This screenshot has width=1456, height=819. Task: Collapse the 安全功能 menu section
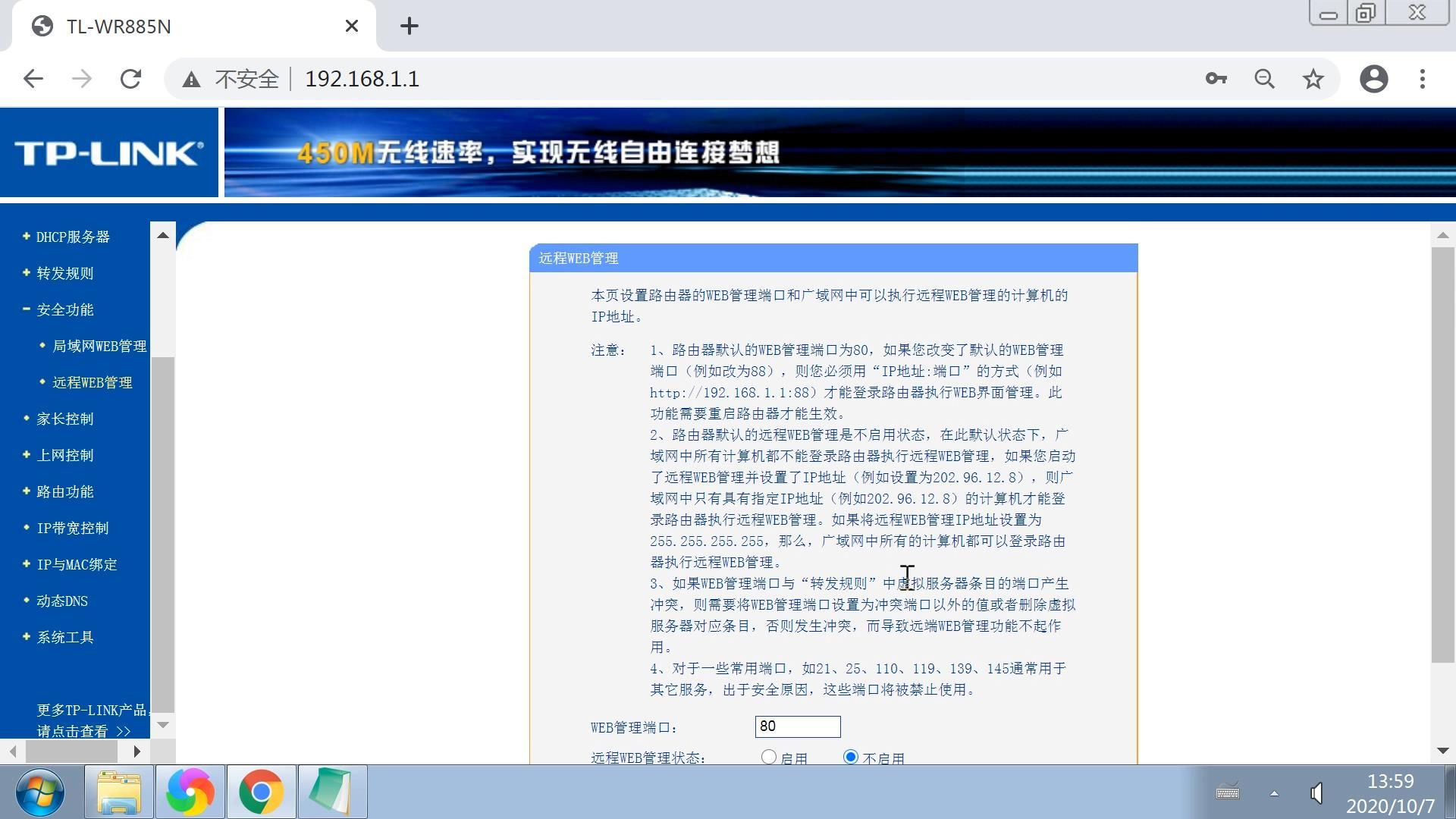tap(65, 310)
